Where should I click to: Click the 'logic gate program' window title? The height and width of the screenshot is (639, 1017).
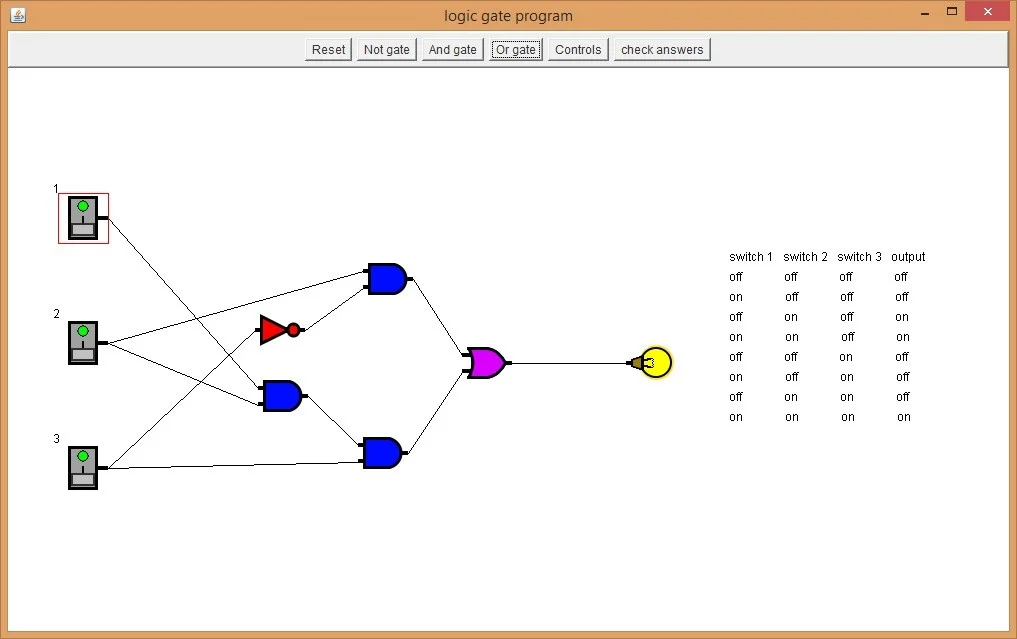point(508,16)
